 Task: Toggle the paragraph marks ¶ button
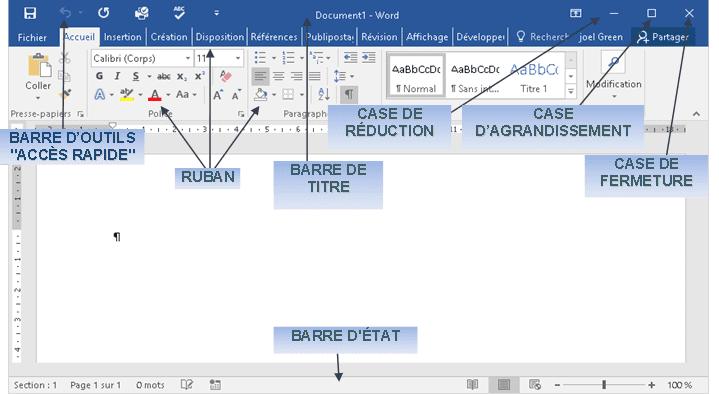point(349,94)
